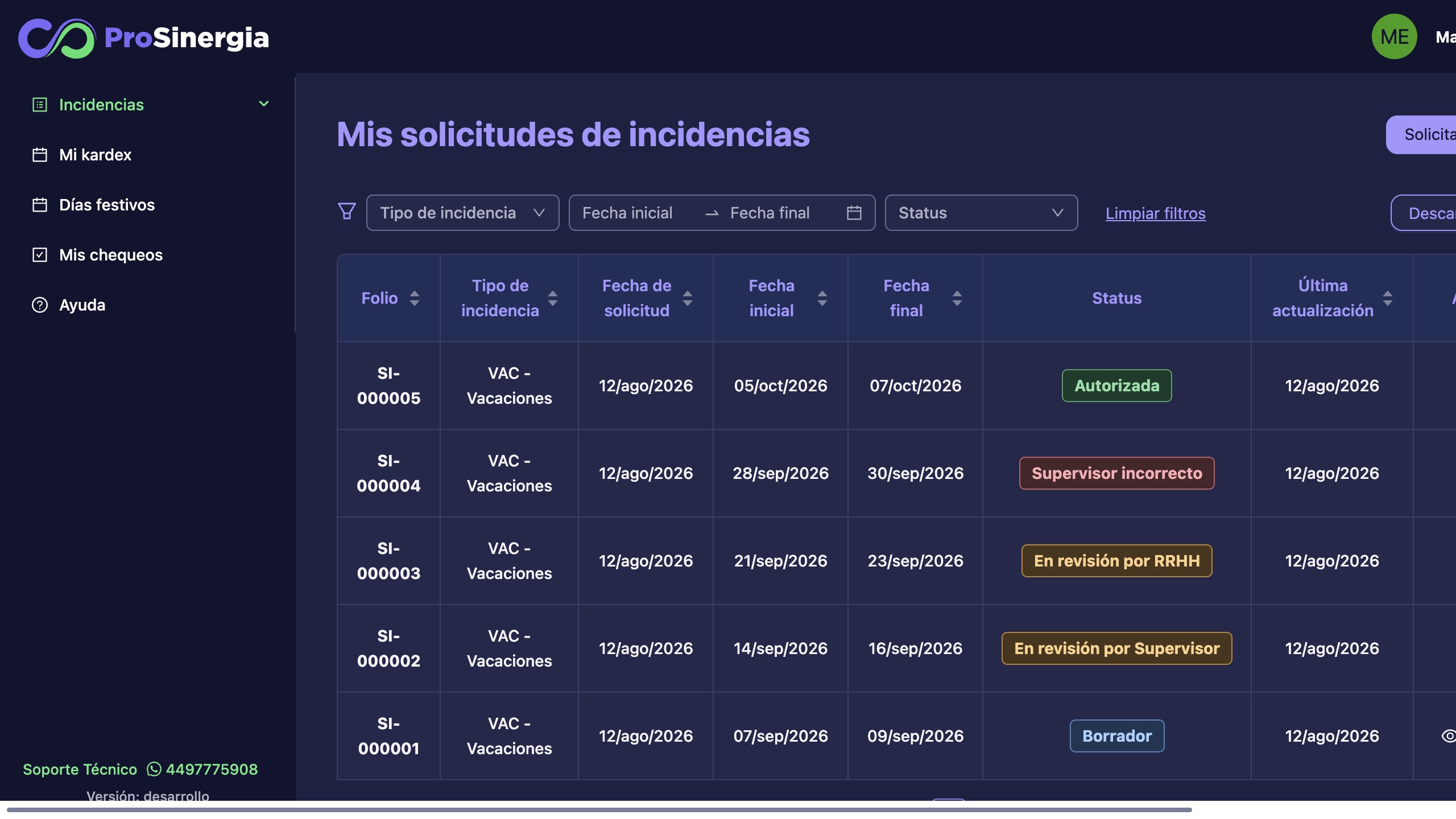Click the funnel filter icon
This screenshot has width=1456, height=819.
tap(347, 212)
